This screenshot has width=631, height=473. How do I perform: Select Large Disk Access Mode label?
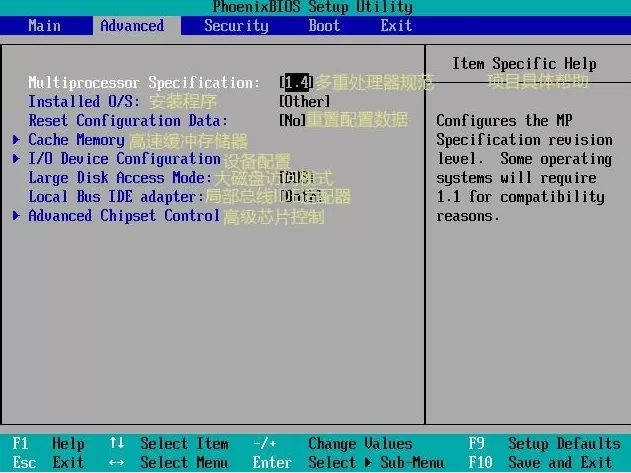click(120, 178)
